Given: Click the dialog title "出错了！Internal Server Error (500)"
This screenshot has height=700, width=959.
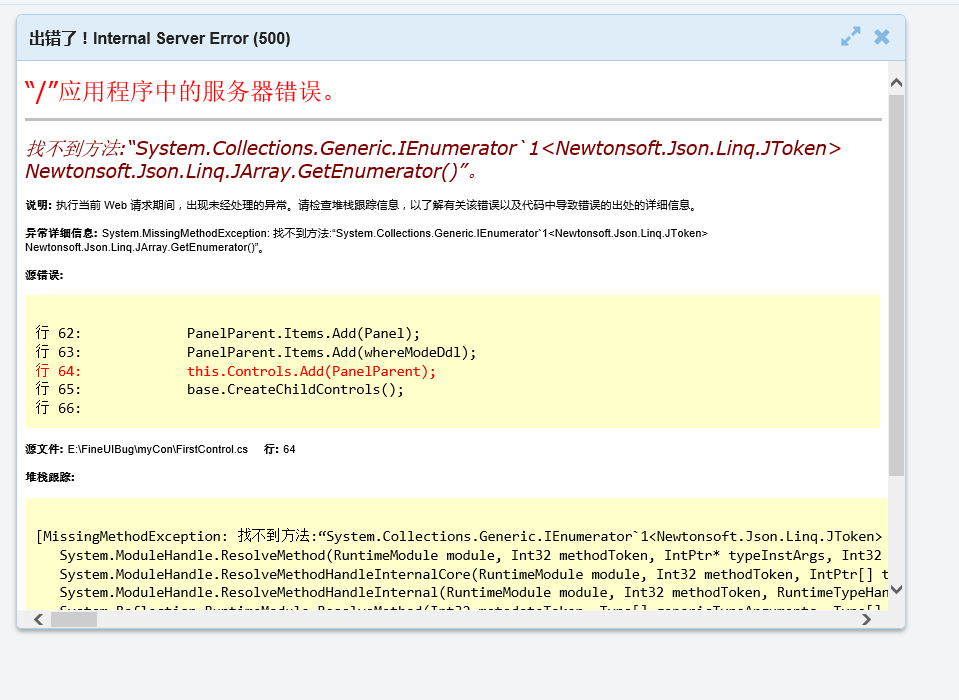Looking at the screenshot, I should point(160,39).
